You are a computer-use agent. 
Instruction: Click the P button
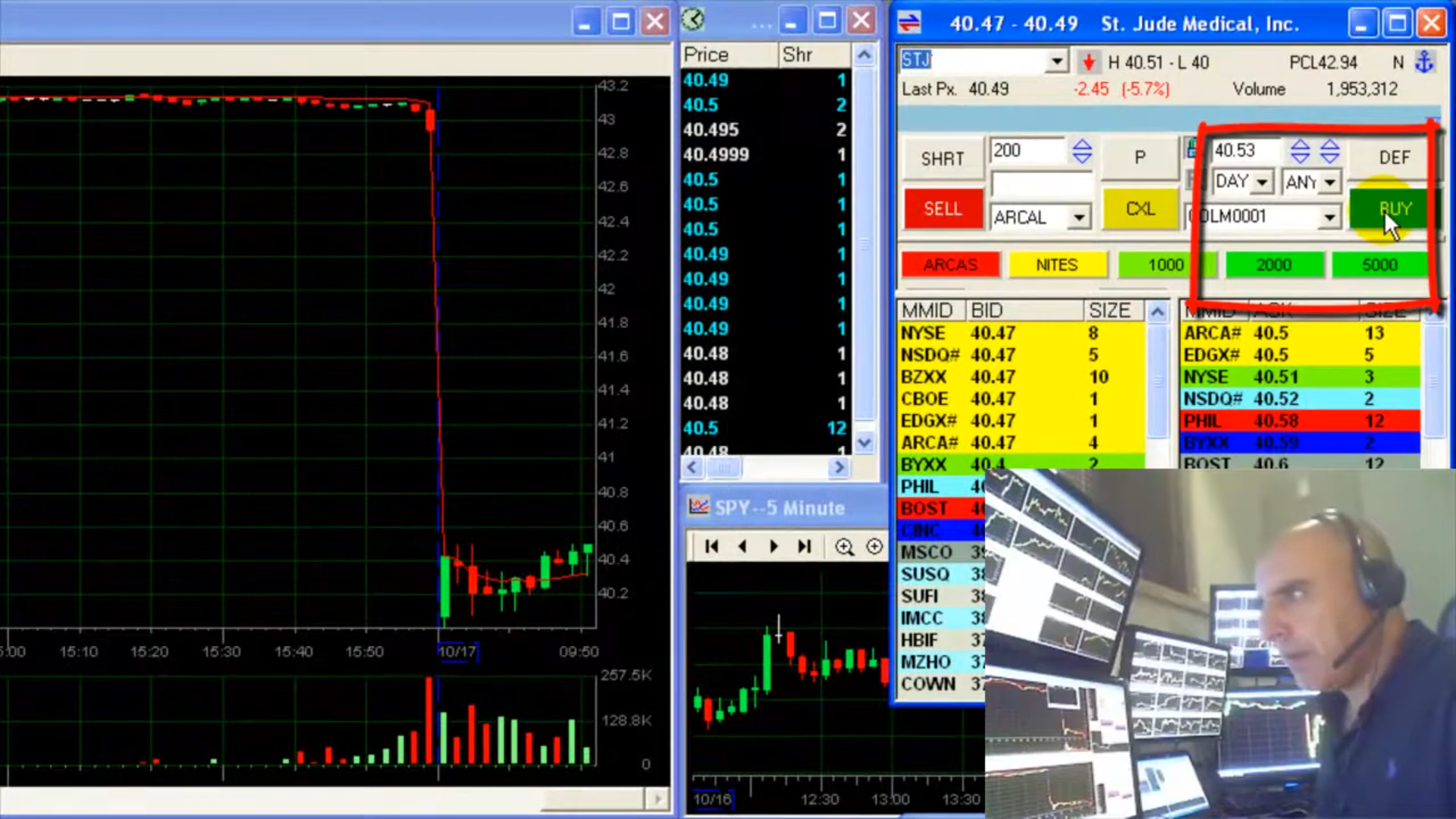click(1140, 157)
